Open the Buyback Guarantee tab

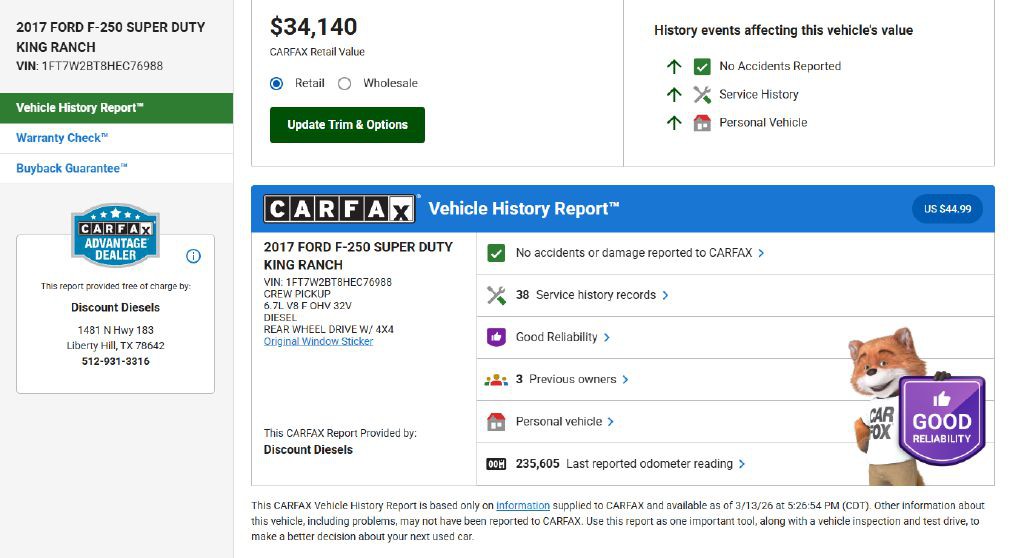coord(72,168)
